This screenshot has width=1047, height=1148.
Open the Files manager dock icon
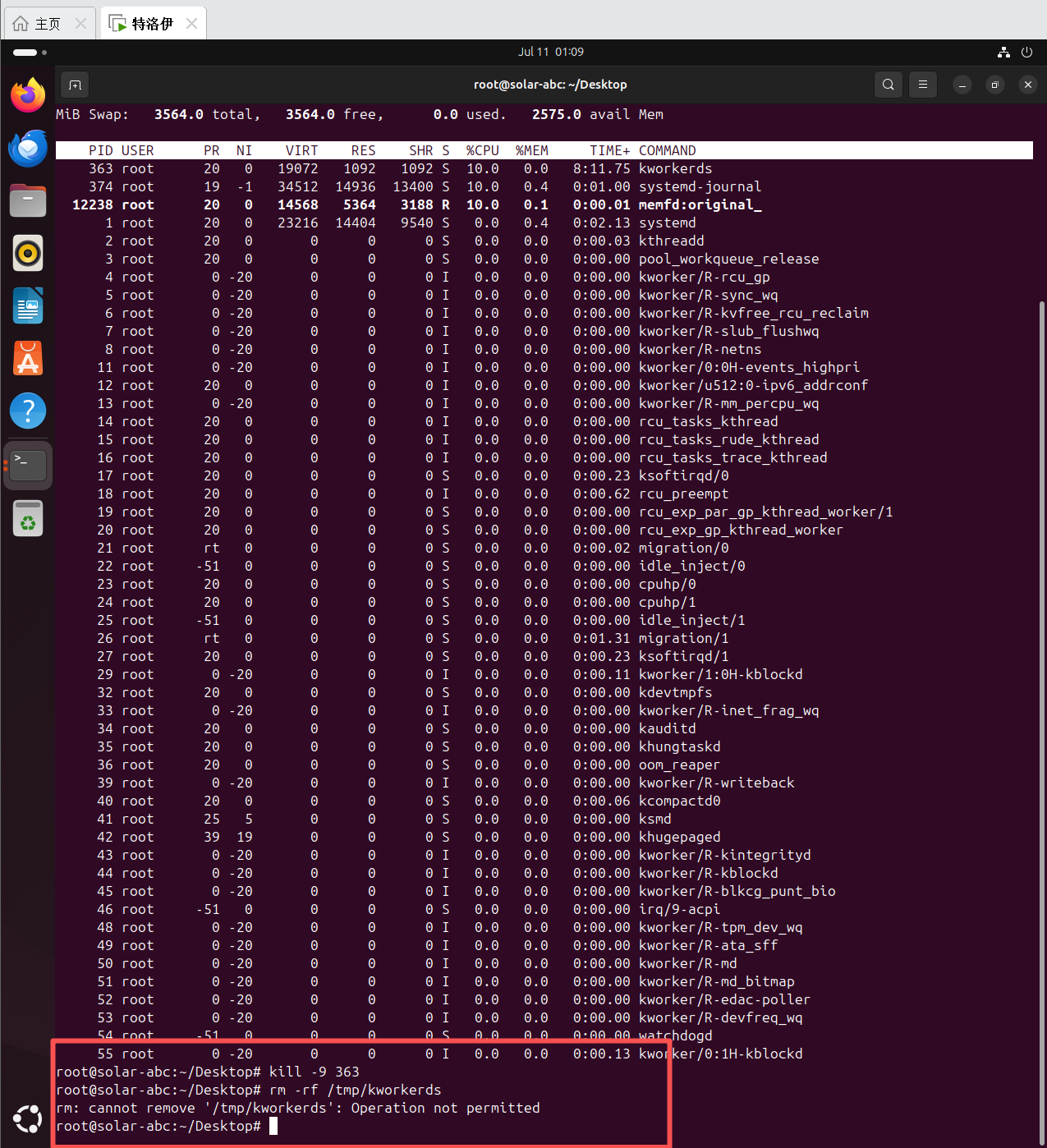pyautogui.click(x=28, y=200)
